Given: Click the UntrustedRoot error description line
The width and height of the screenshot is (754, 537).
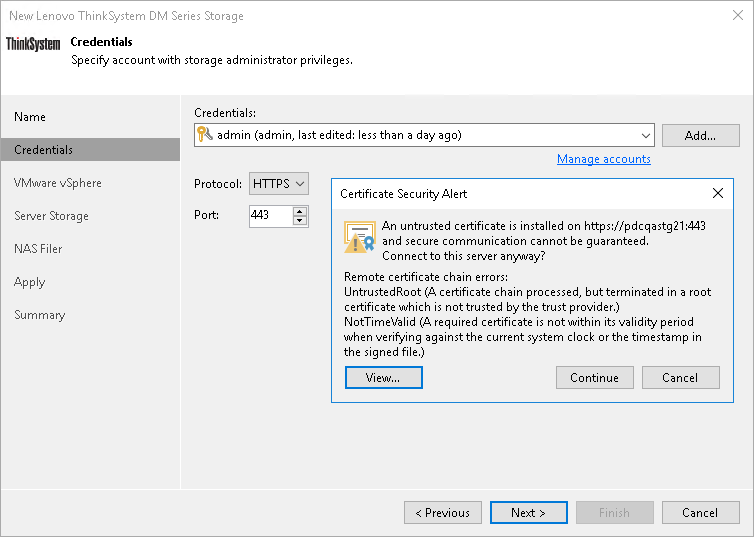Looking at the screenshot, I should click(528, 300).
